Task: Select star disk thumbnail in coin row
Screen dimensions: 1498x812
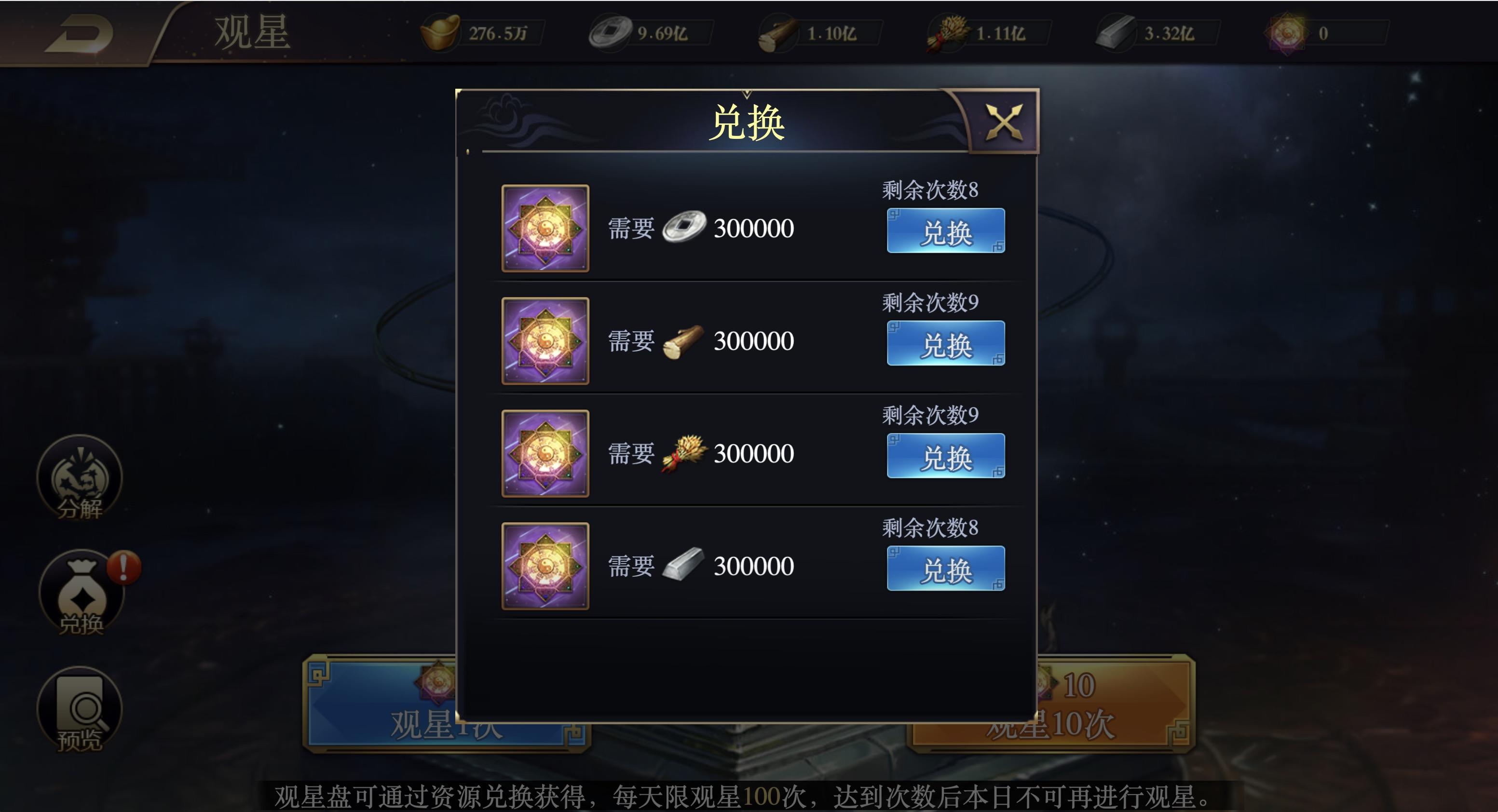Action: pyautogui.click(x=545, y=229)
